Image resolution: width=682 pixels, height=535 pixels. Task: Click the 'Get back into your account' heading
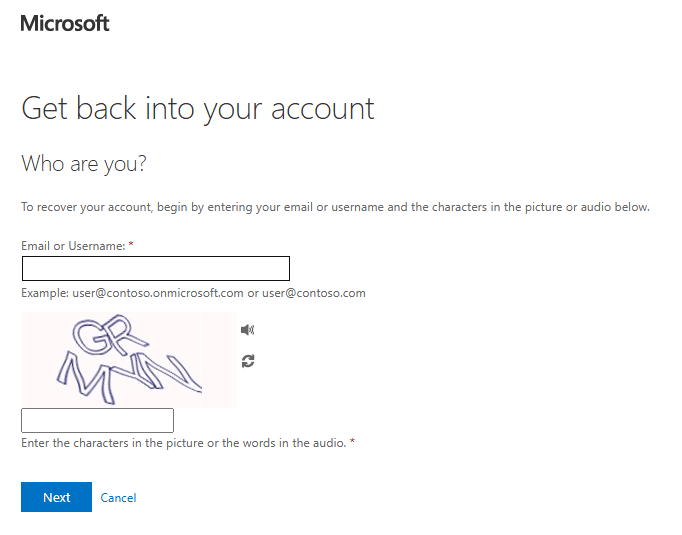[198, 109]
